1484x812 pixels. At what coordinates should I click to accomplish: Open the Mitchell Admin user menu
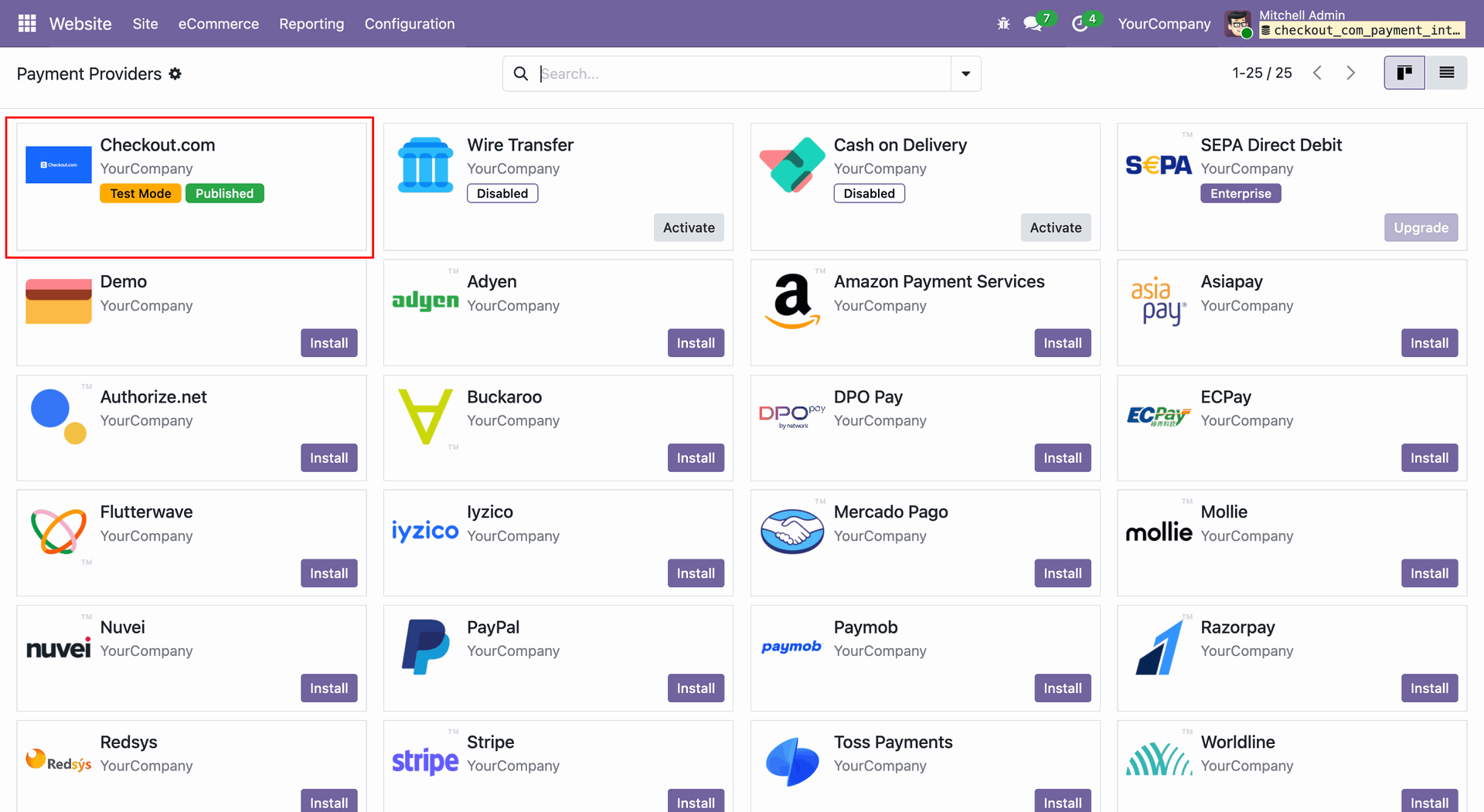[x=1346, y=24]
